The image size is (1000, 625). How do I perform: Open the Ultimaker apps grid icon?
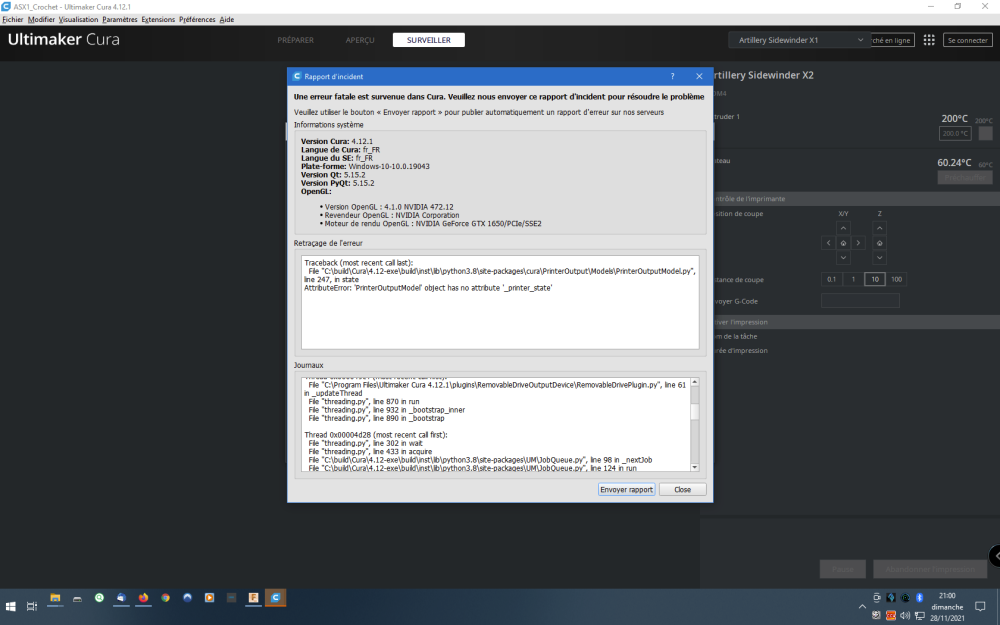[929, 40]
